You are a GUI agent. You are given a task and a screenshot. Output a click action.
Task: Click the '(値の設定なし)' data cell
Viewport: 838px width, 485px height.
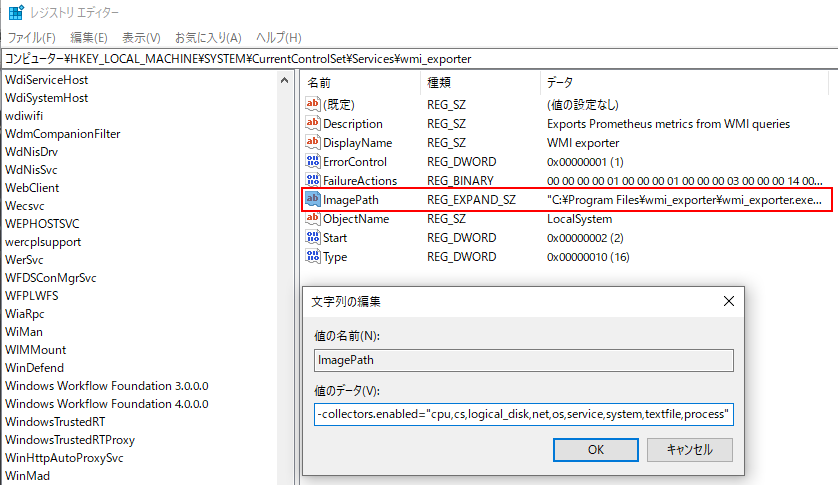(x=583, y=104)
